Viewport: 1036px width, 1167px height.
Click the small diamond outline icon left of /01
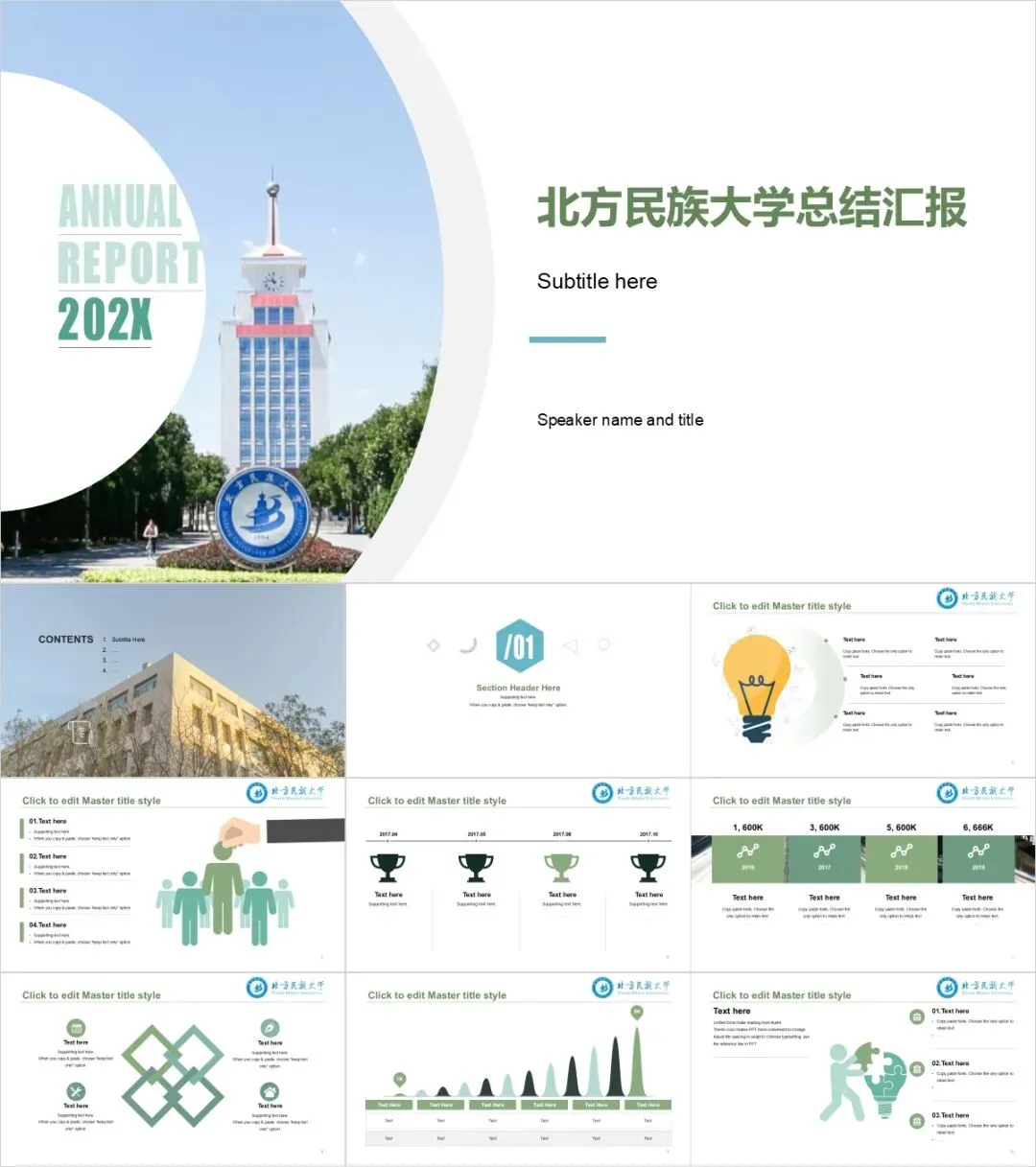(434, 645)
